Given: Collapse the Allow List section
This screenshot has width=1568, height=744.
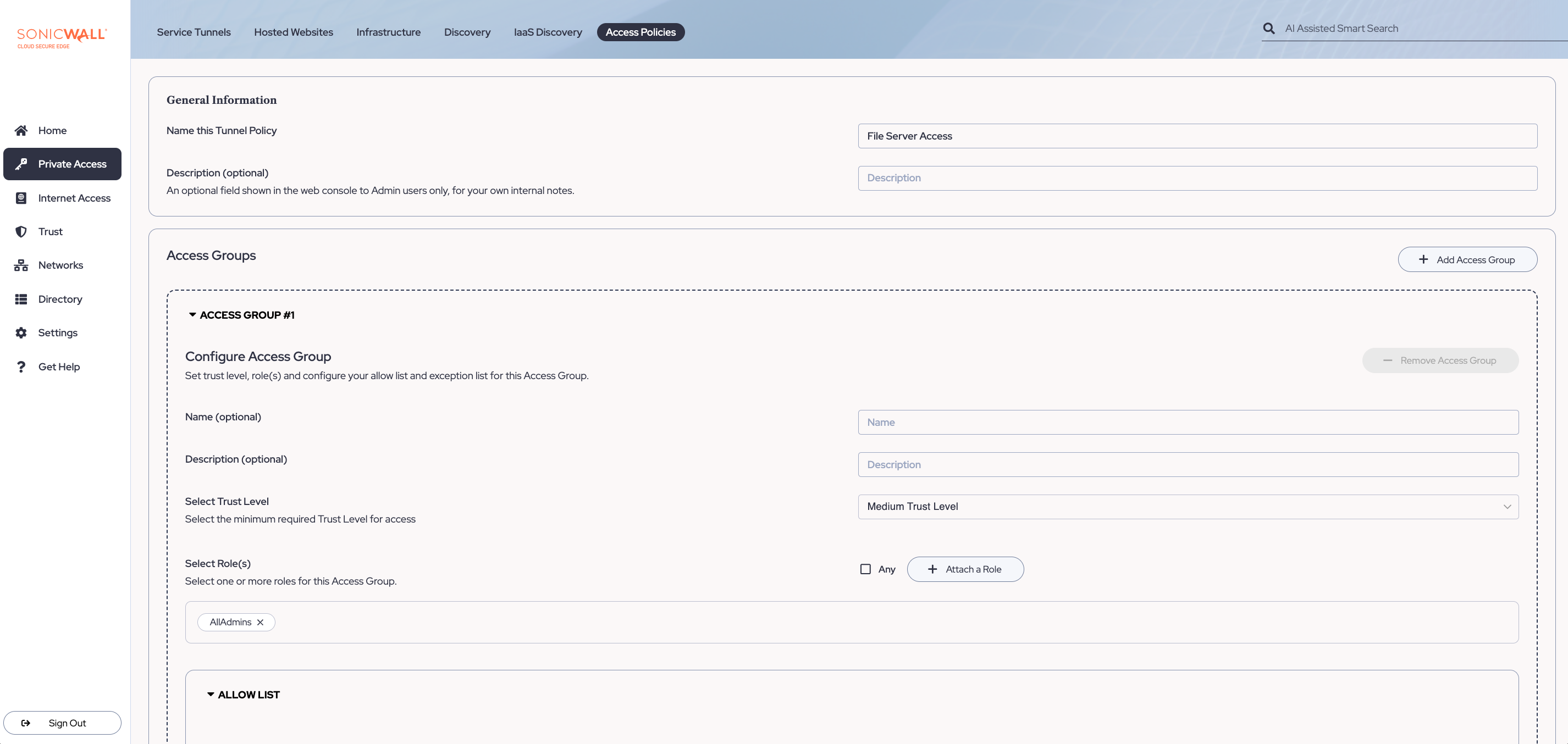Looking at the screenshot, I should pyautogui.click(x=211, y=694).
